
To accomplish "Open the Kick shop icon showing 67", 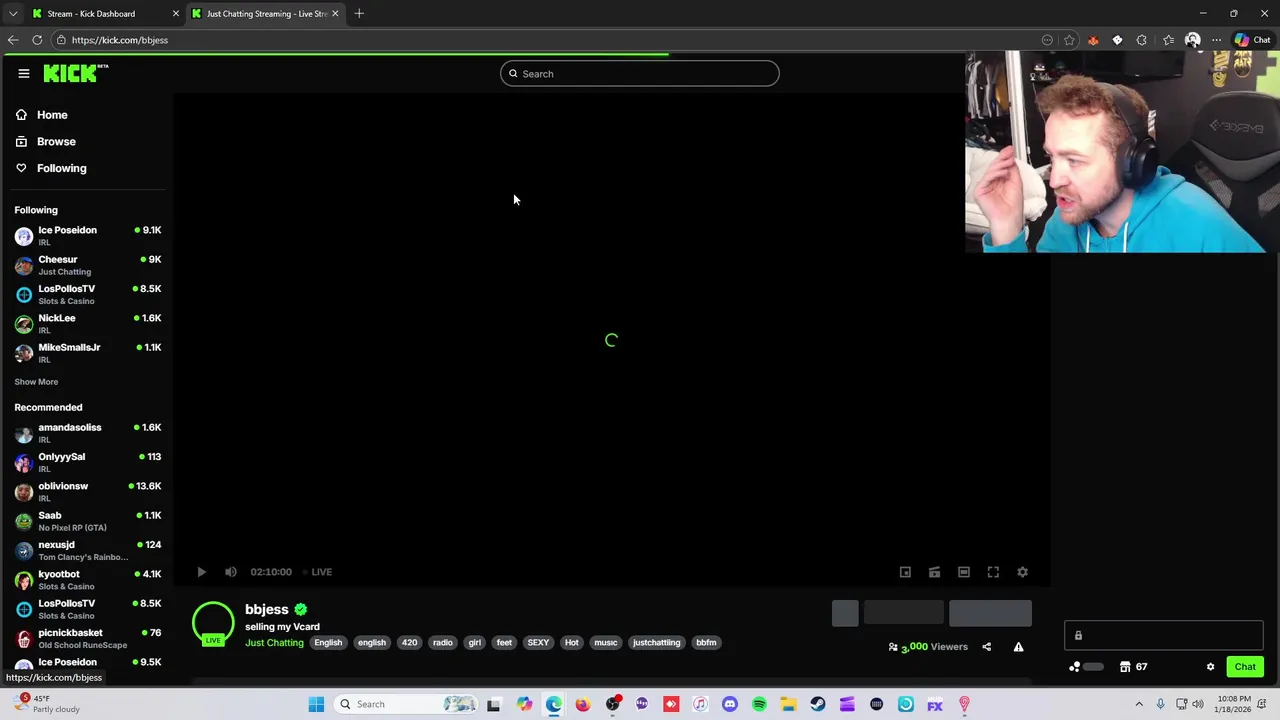I will pyautogui.click(x=1133, y=667).
